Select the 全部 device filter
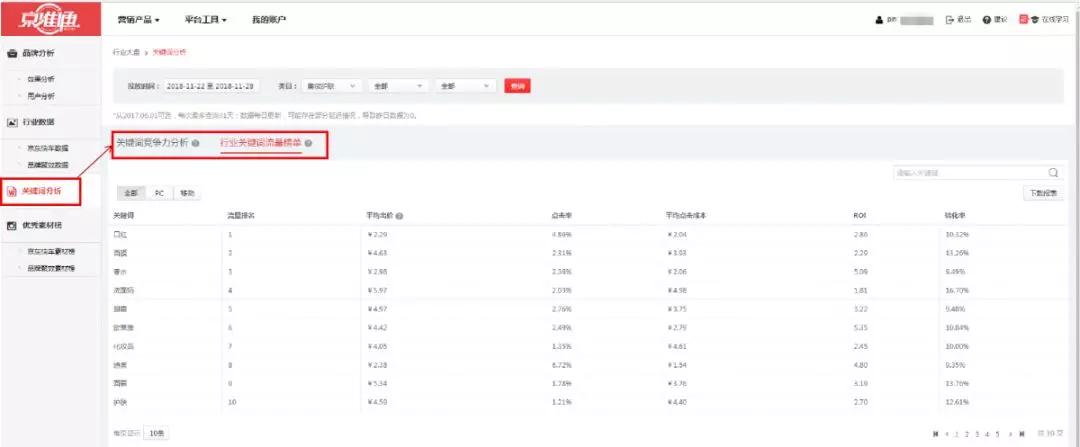 pos(131,193)
